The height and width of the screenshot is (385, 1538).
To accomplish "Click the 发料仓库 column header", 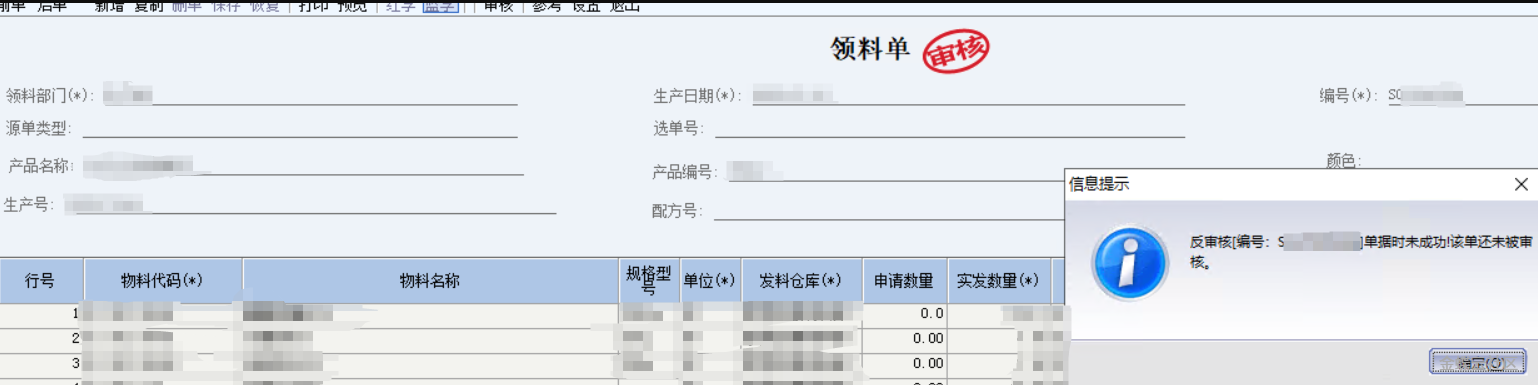I will point(802,281).
